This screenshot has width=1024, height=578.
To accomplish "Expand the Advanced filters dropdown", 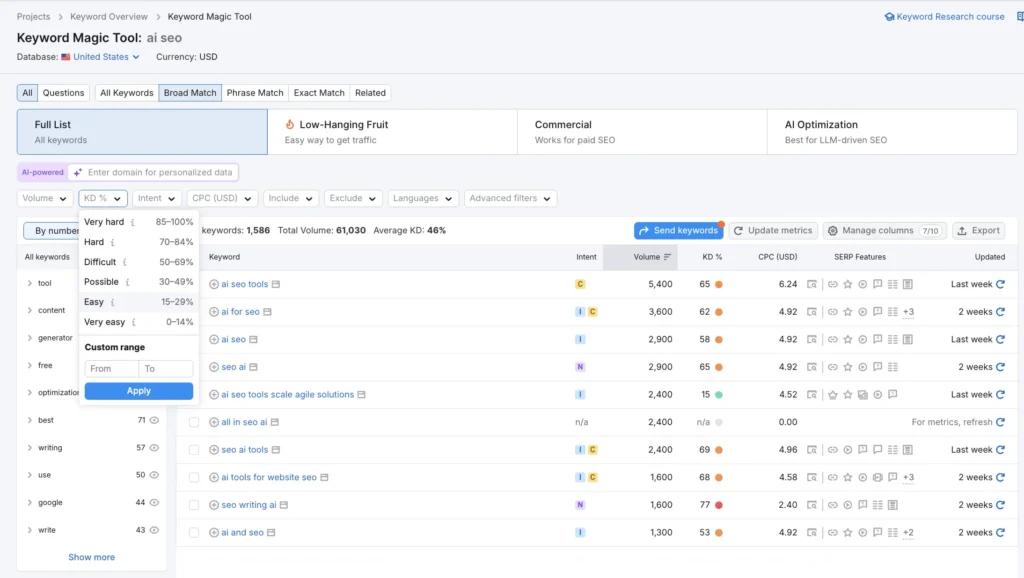I will pyautogui.click(x=510, y=198).
